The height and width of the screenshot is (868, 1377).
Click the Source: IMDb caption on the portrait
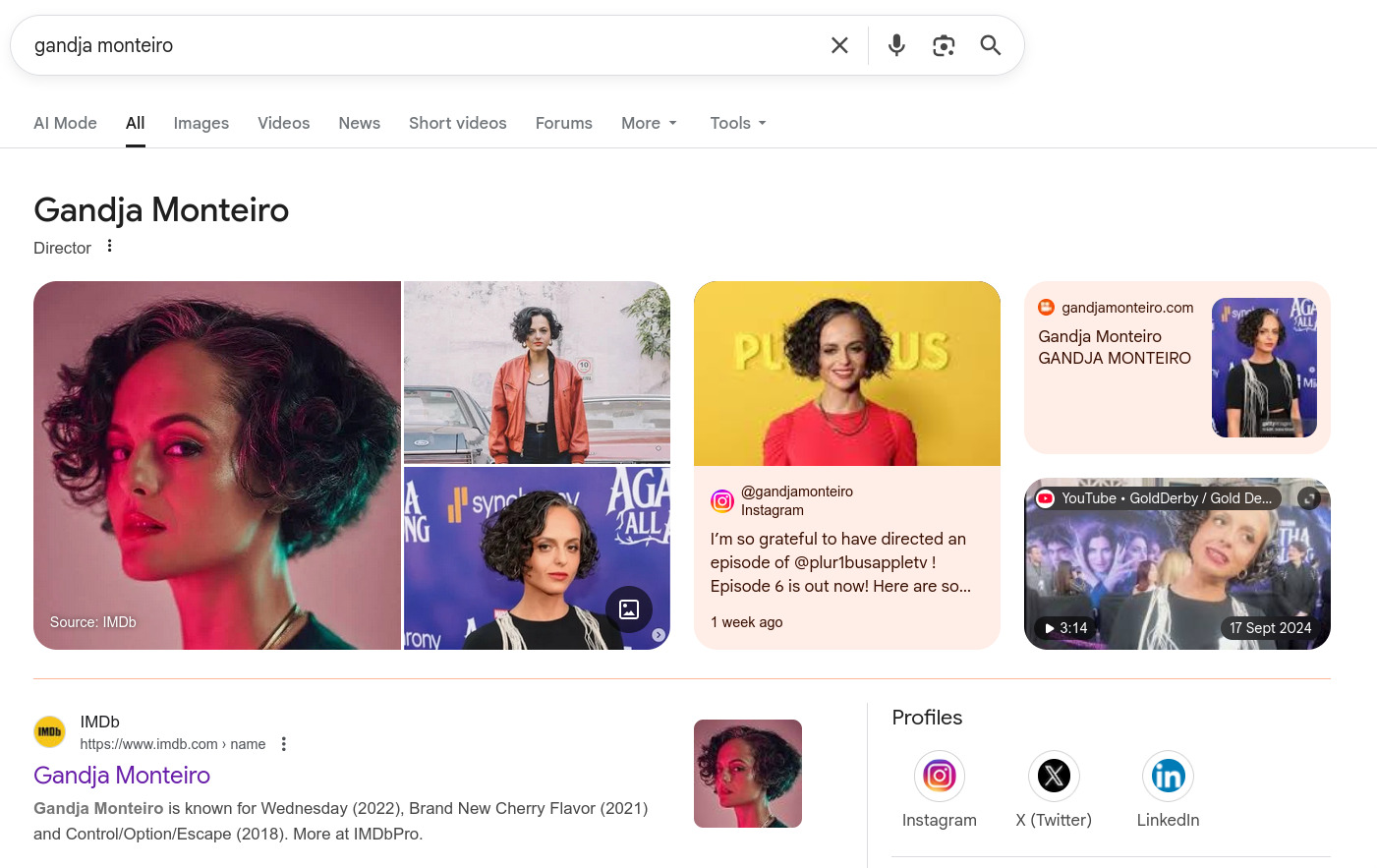click(x=93, y=622)
